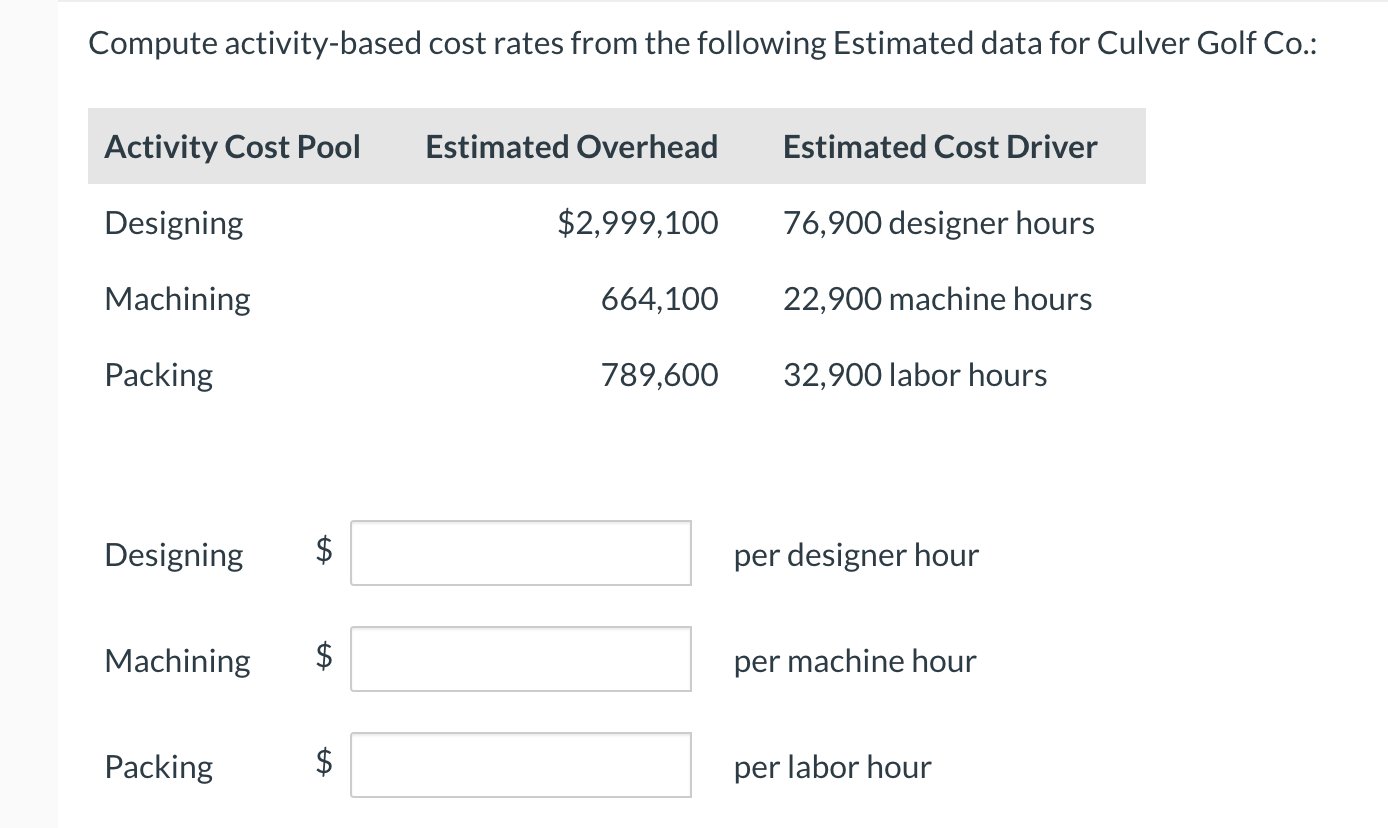This screenshot has width=1388, height=828.
Task: Click the Designing row label in the table
Action: [x=173, y=222]
